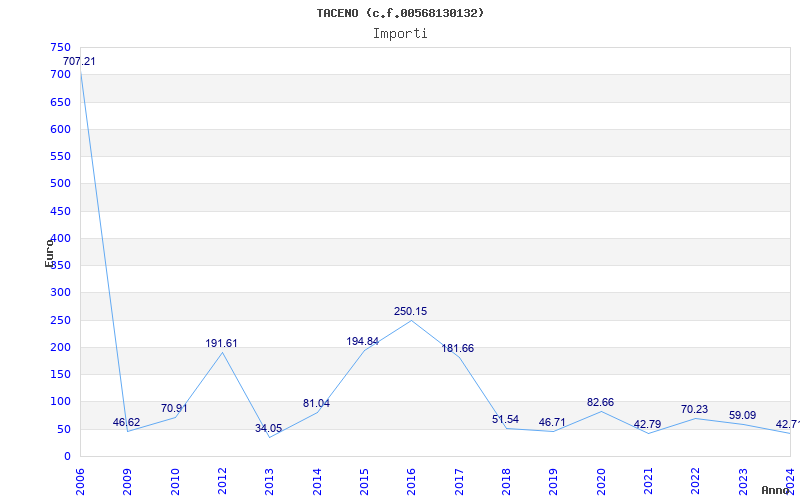Click the 81.04 value label
The image size is (800, 500).
click(316, 403)
